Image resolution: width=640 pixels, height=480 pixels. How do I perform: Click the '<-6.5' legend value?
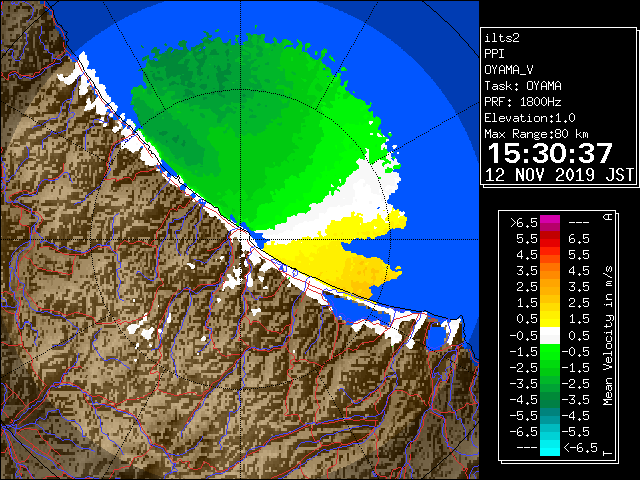tap(580, 448)
